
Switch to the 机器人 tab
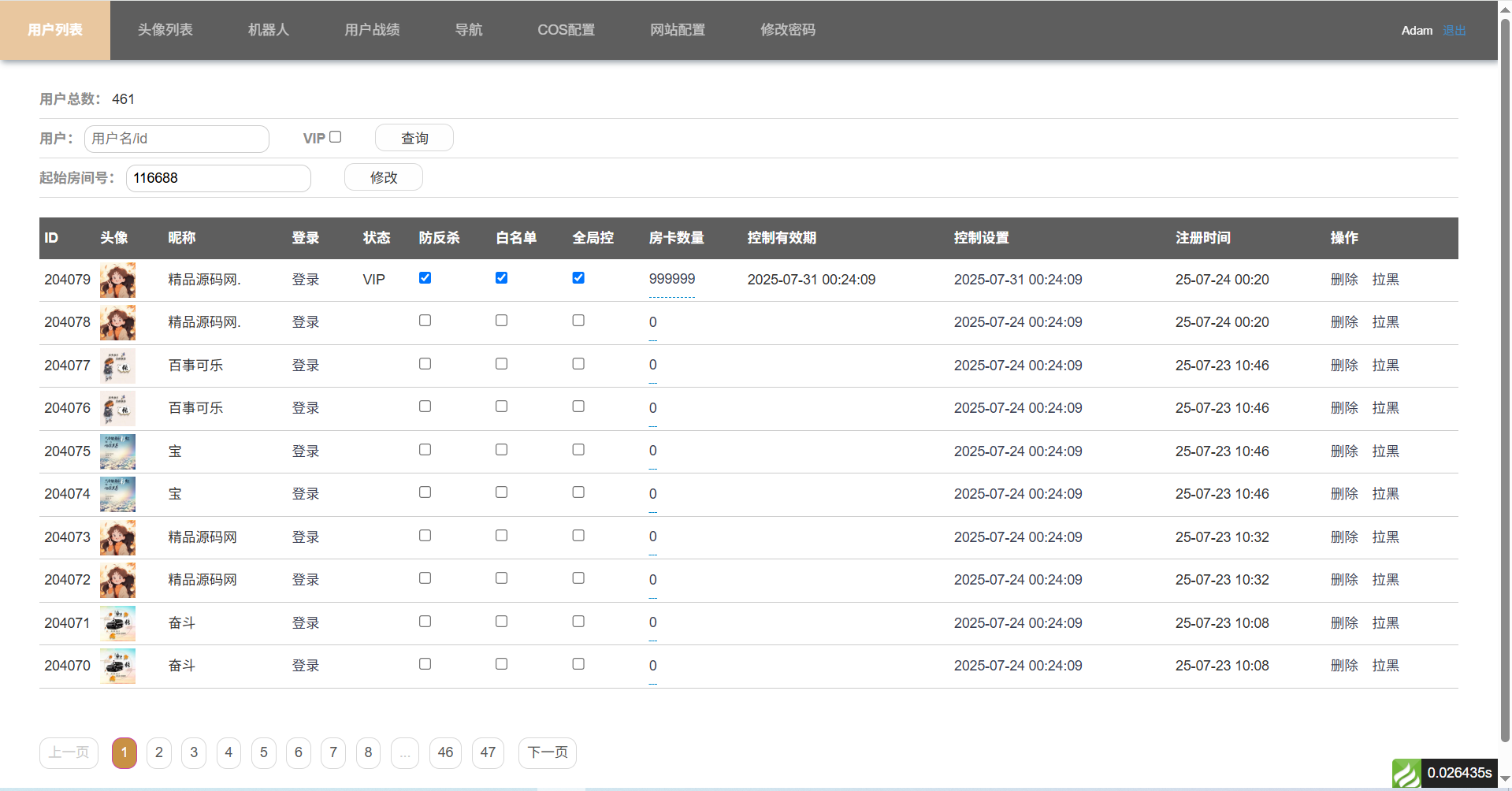(268, 30)
